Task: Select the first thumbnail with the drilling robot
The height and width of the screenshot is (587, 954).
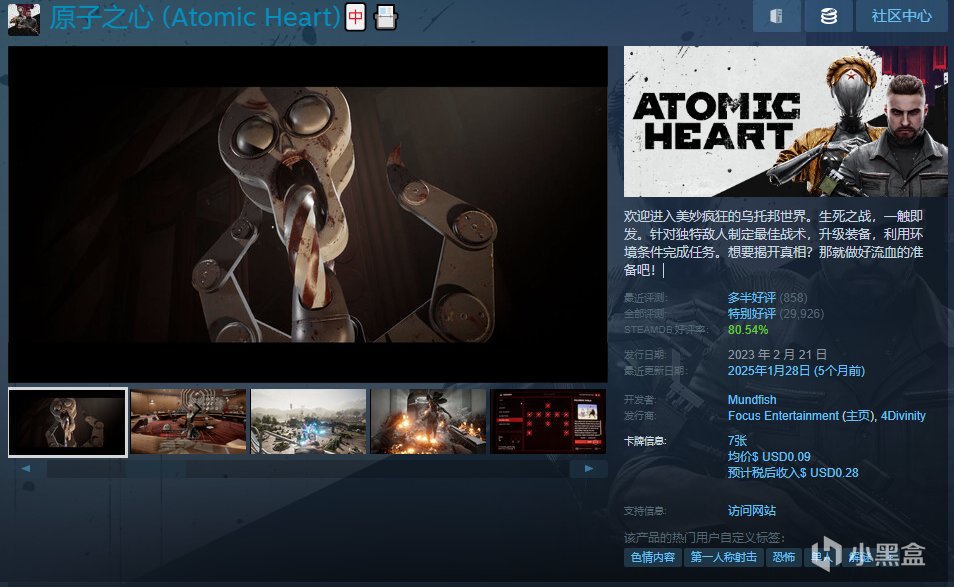Action: pyautogui.click(x=68, y=422)
